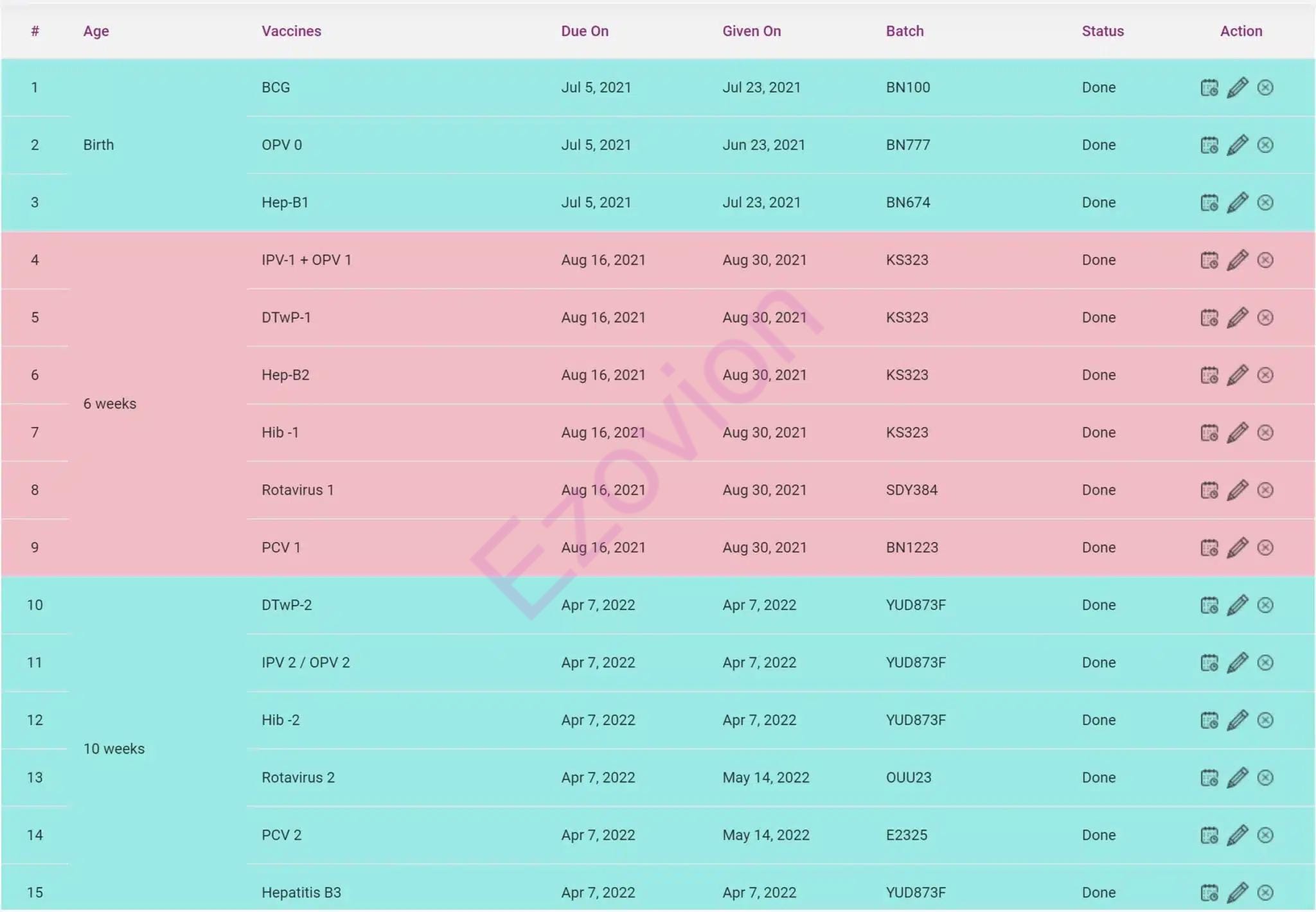Click the Due On column header

coord(584,31)
